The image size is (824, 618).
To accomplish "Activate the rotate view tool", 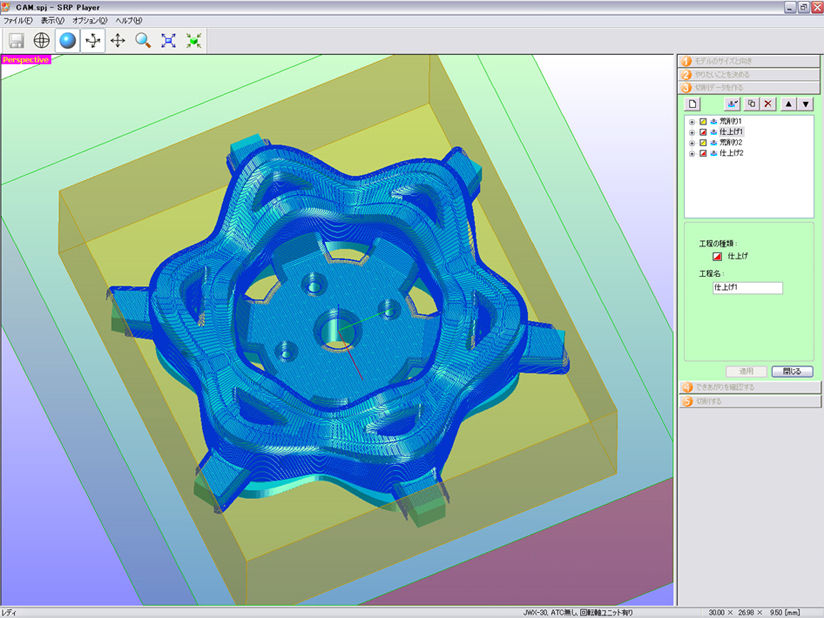I will 93,41.
